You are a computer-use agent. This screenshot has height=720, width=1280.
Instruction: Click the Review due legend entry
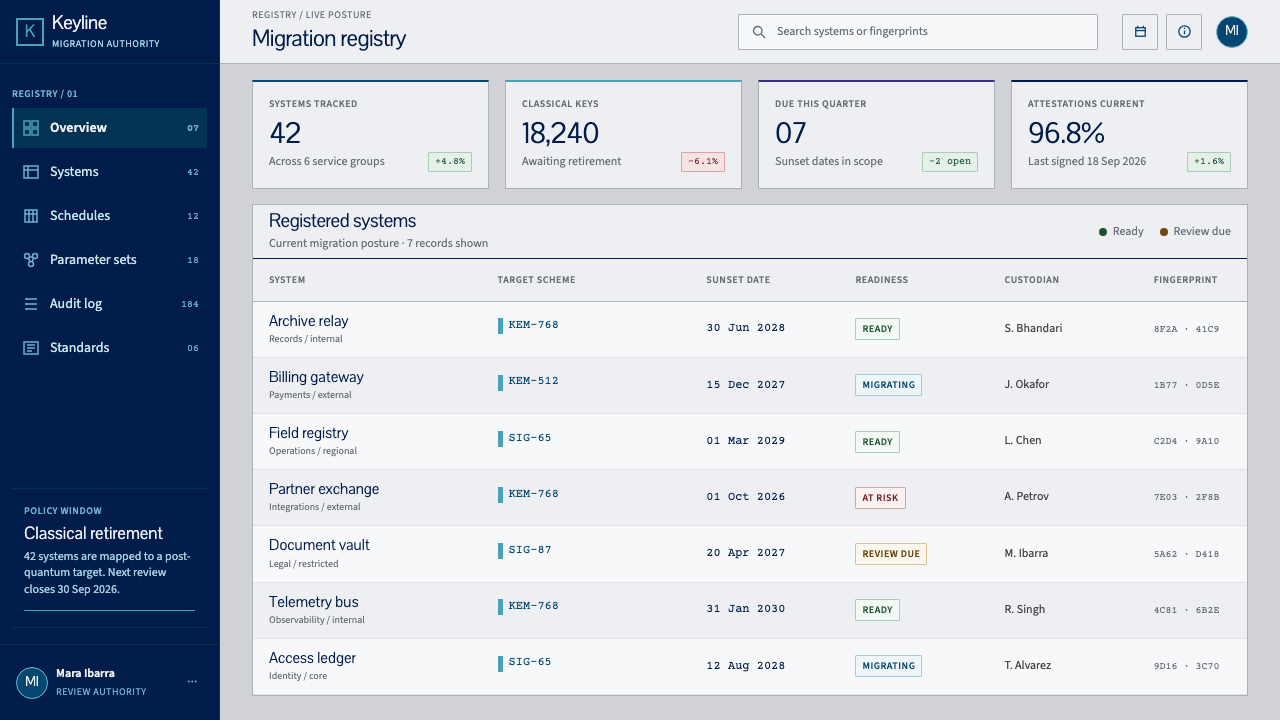(1195, 232)
